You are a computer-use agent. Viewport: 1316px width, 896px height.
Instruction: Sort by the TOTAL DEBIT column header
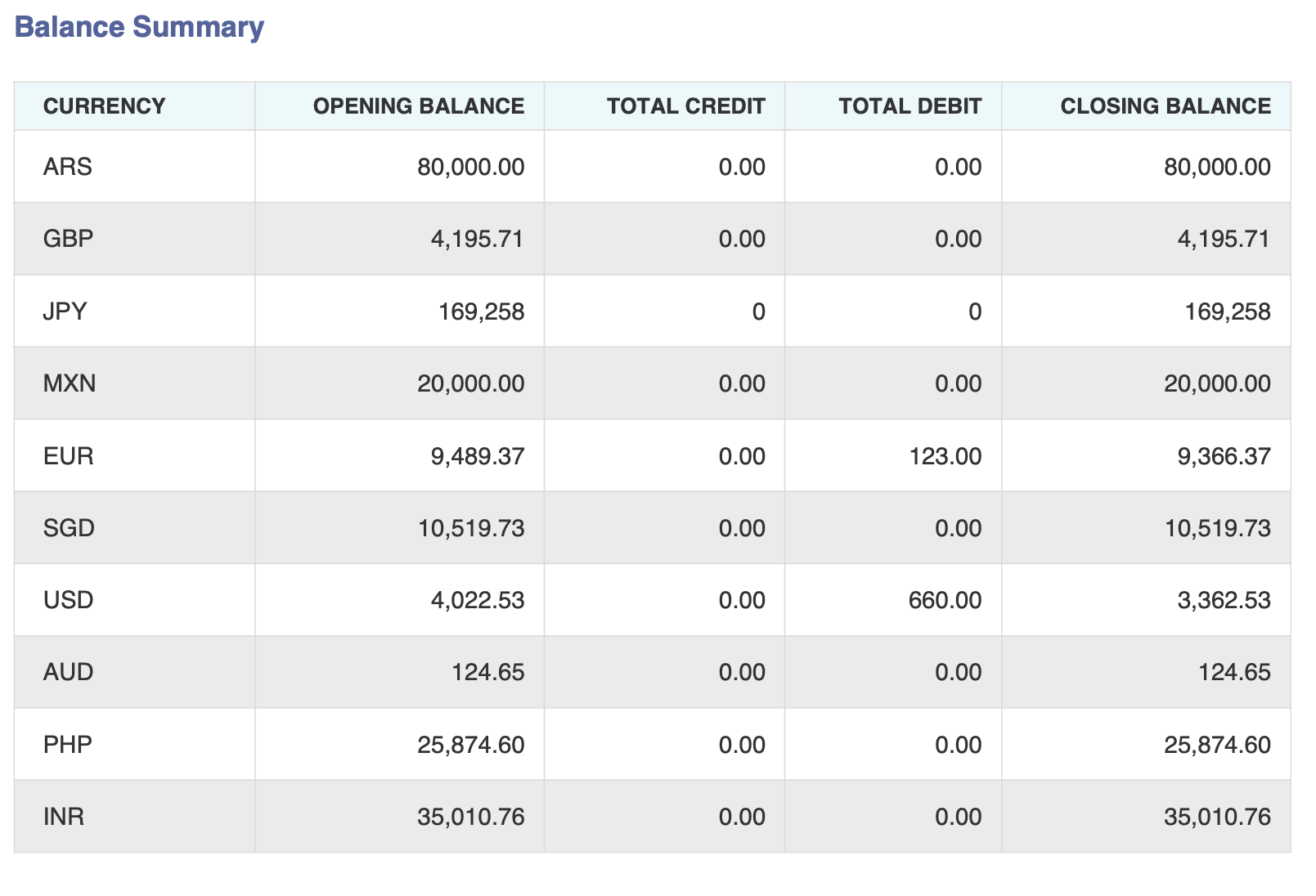pyautogui.click(x=910, y=105)
